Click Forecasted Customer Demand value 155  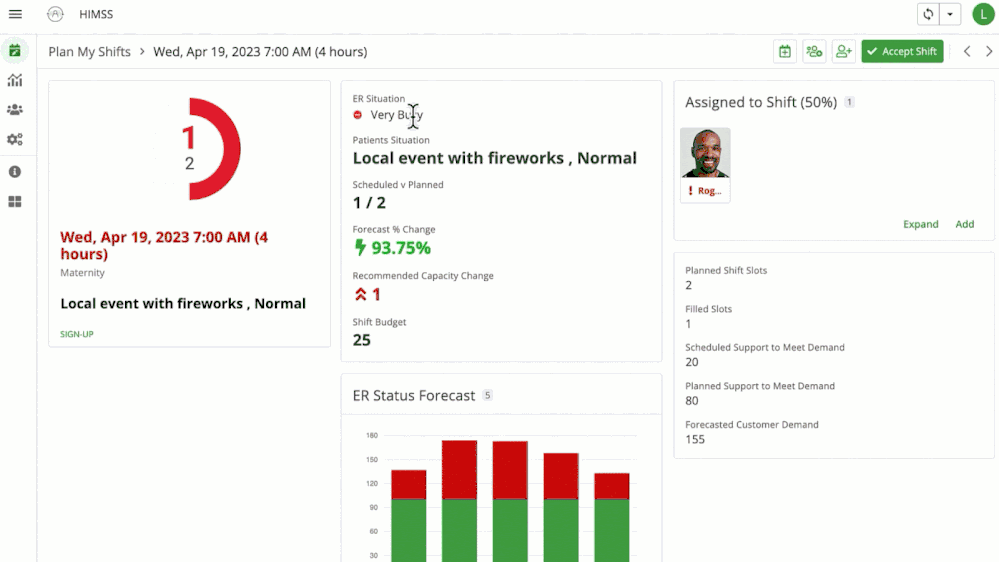pyautogui.click(x=695, y=439)
